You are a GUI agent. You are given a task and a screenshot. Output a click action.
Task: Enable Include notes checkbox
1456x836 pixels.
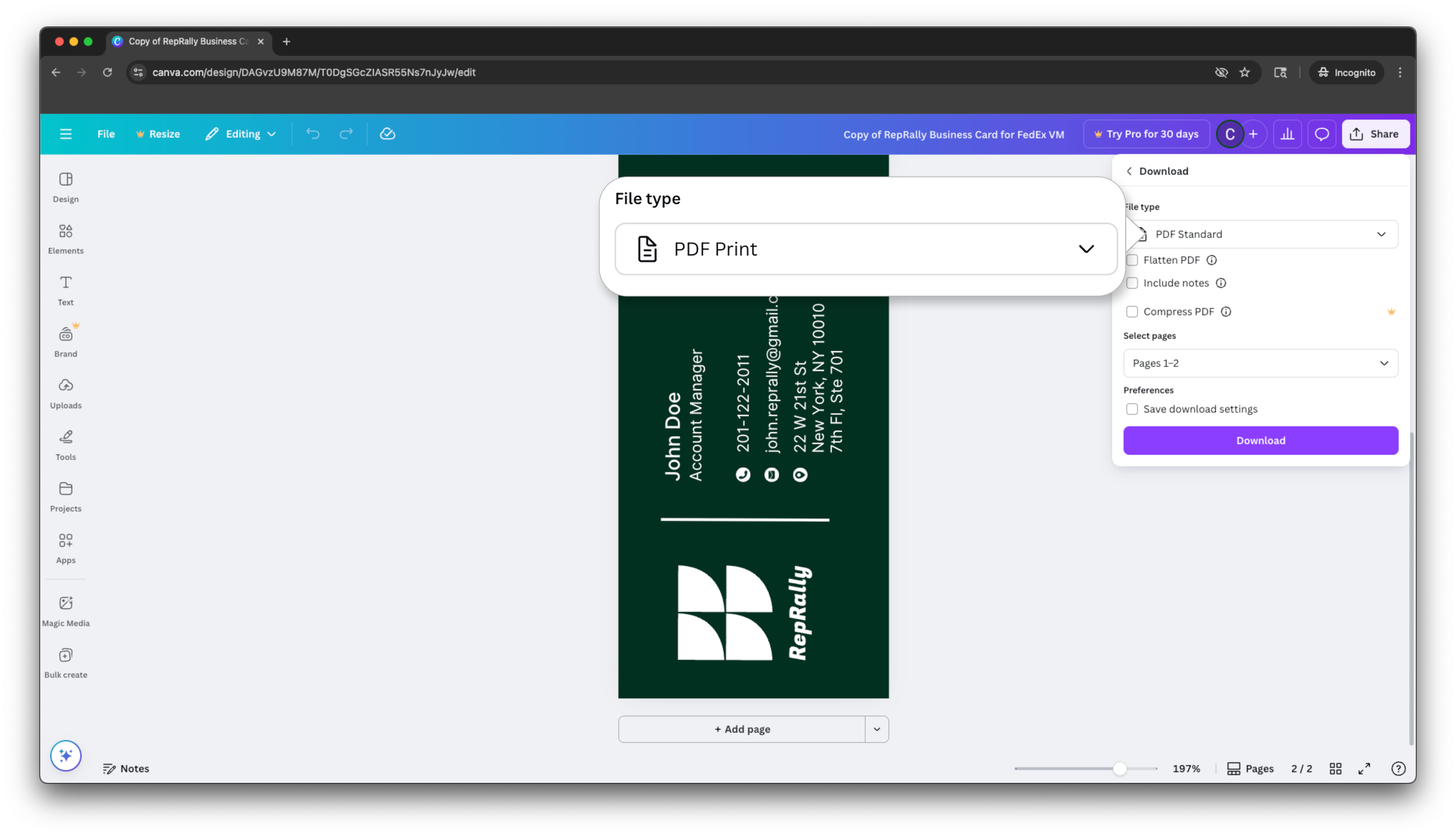[x=1132, y=283]
